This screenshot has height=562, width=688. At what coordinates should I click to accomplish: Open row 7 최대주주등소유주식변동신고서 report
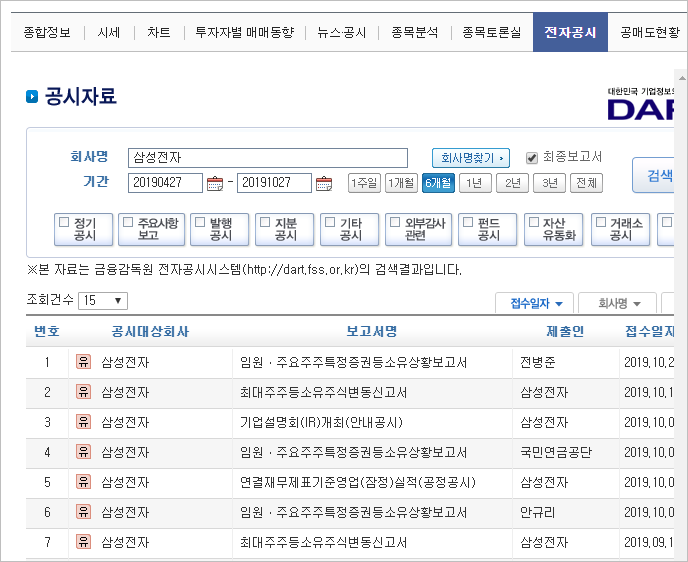pyautogui.click(x=323, y=543)
